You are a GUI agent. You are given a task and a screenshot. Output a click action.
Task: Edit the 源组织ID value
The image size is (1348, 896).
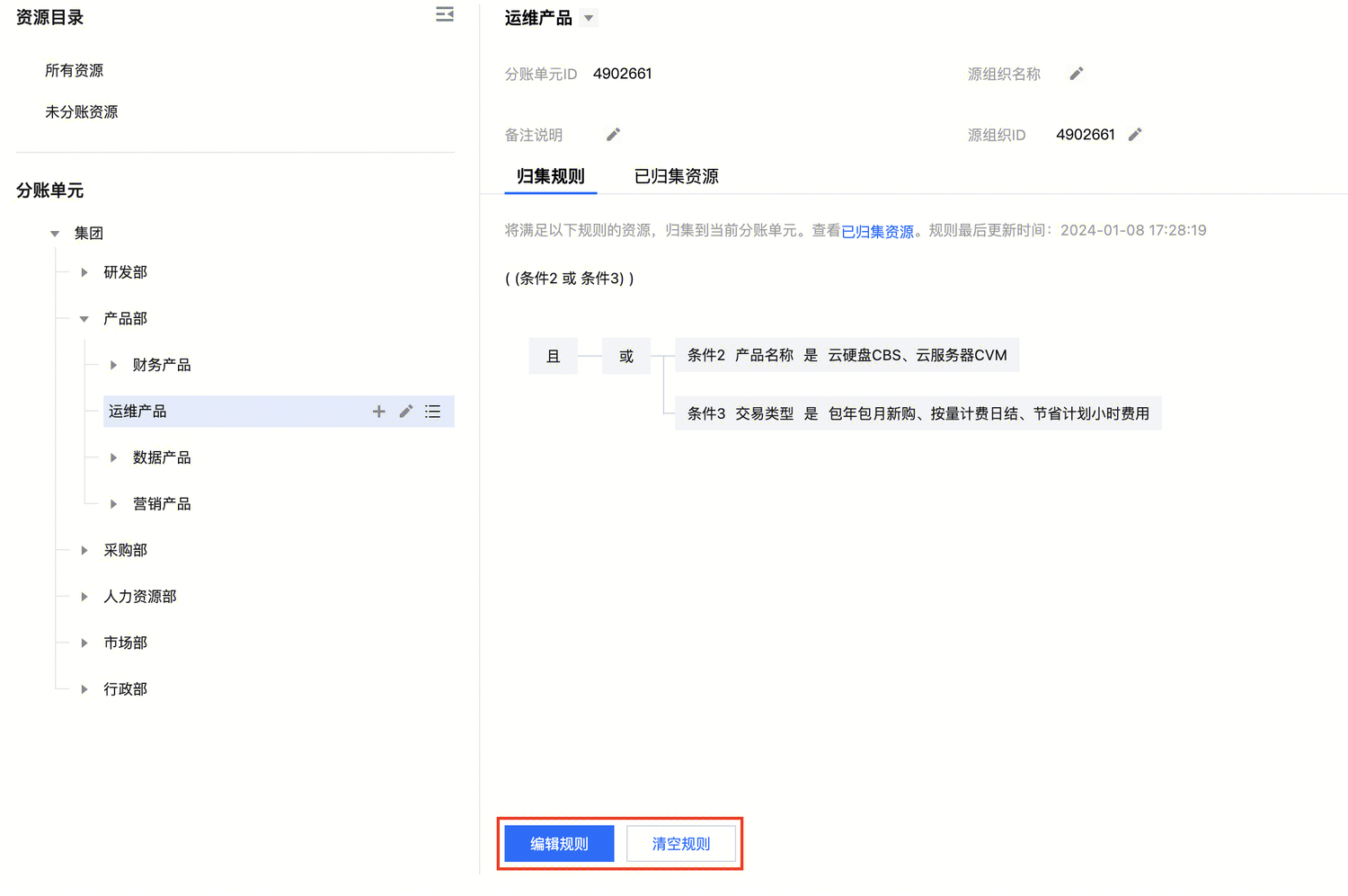click(x=1135, y=135)
